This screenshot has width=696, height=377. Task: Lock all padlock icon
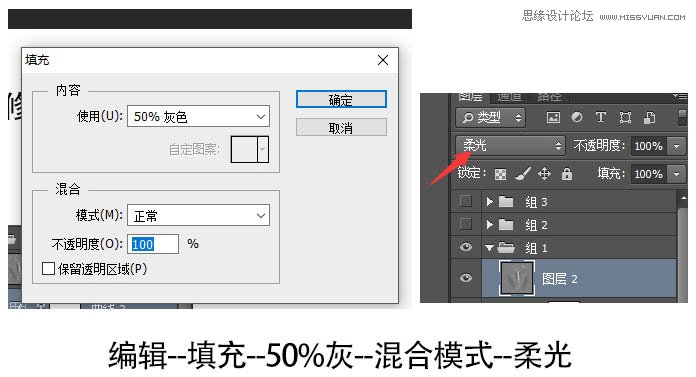coord(567,174)
